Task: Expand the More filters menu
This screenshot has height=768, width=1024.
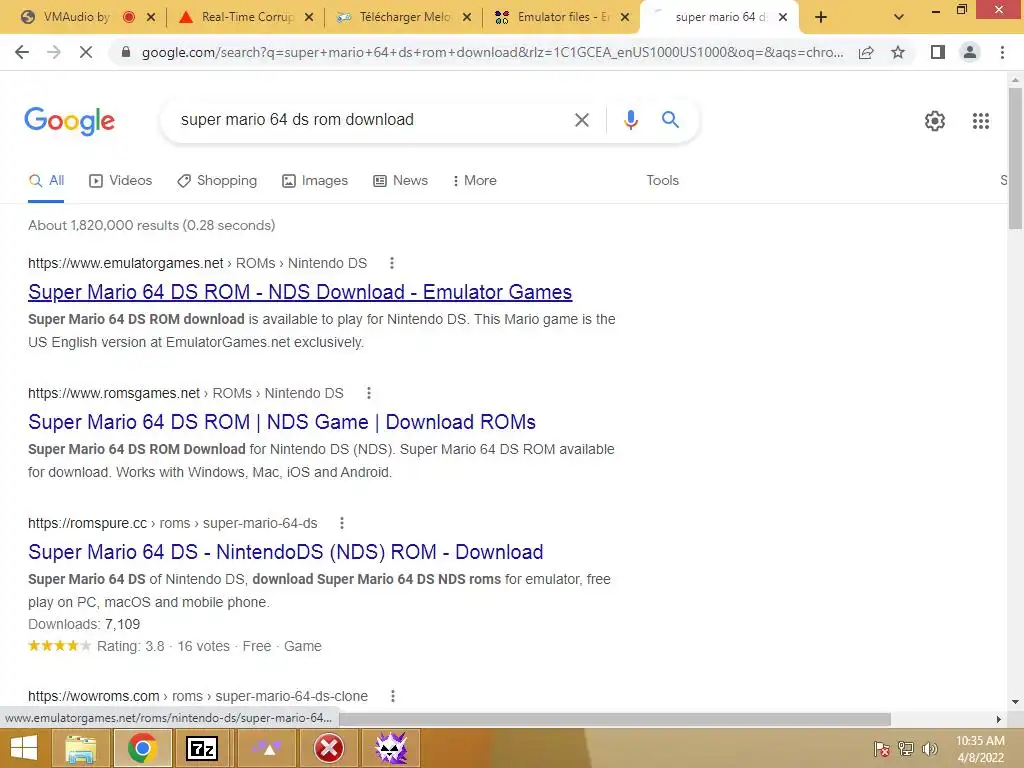Action: coord(475,181)
